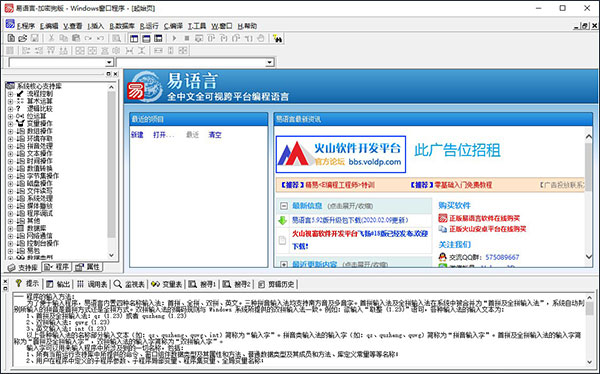Click the Paste clipboard toolbar icon
The width and height of the screenshot is (600, 374).
coord(76,38)
